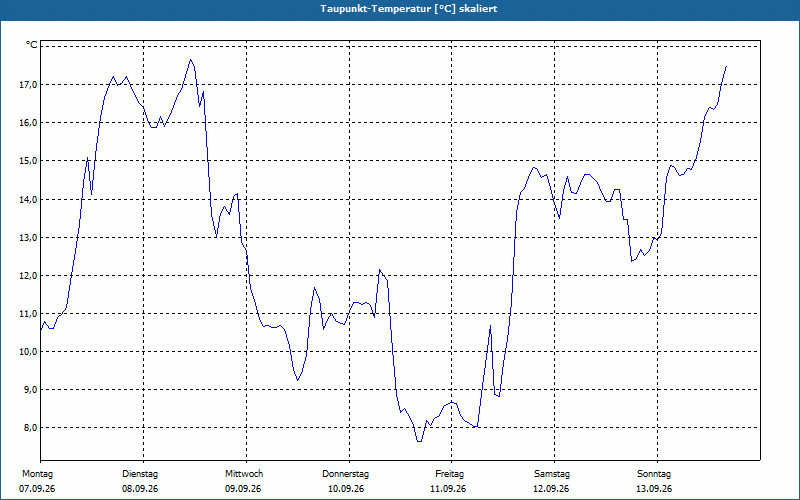Click the Dienstag day label
800x500 pixels.
click(x=140, y=474)
